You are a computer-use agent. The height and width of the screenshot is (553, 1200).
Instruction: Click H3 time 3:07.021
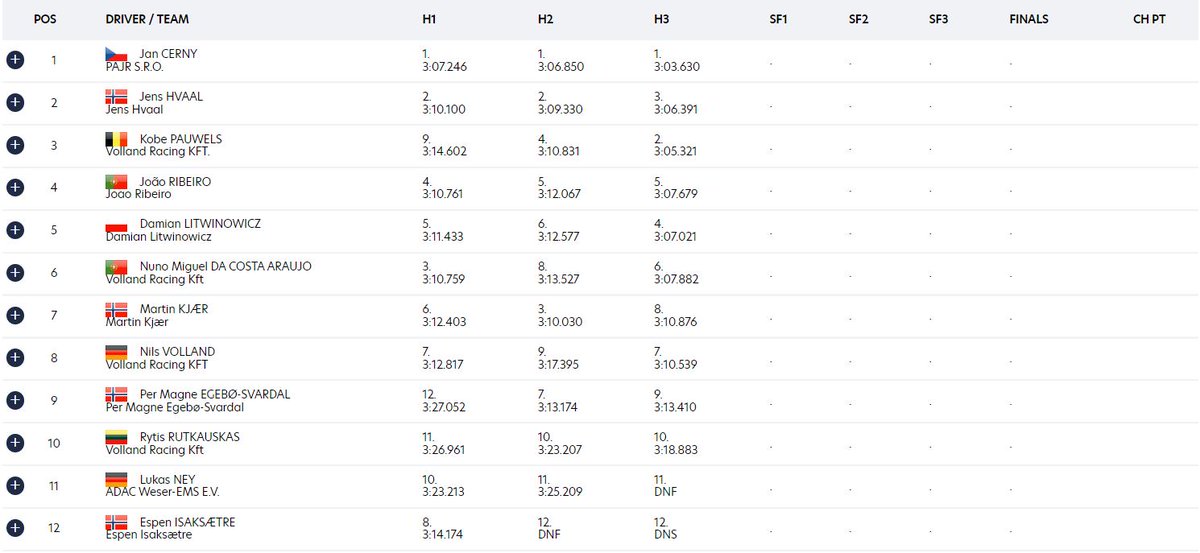[x=675, y=237]
